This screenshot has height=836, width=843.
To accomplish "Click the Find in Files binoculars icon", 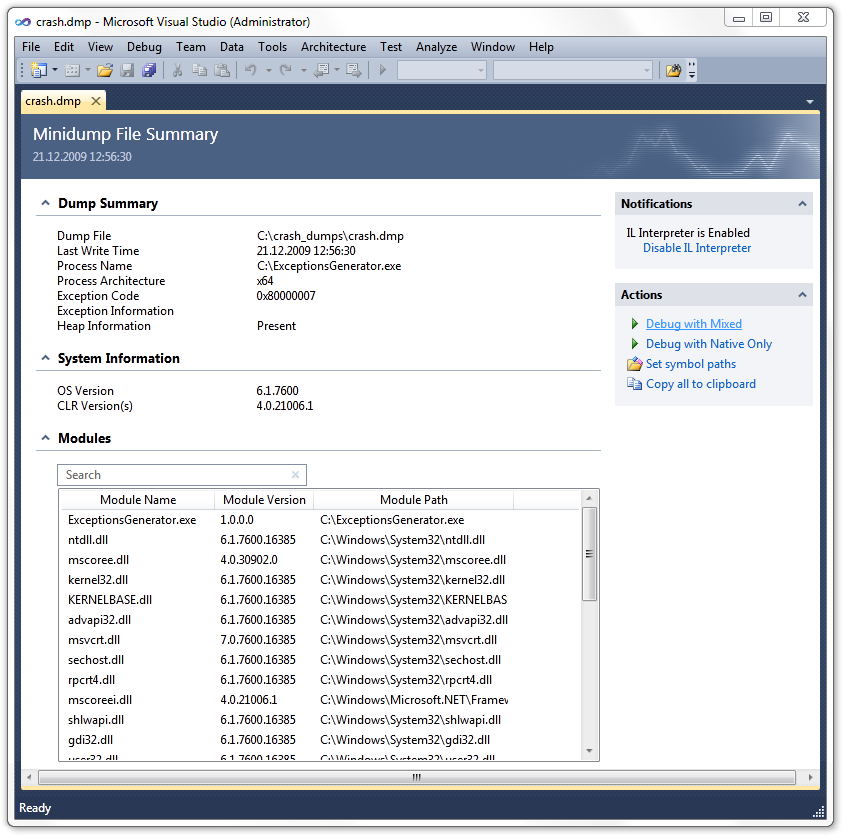I will [x=673, y=70].
